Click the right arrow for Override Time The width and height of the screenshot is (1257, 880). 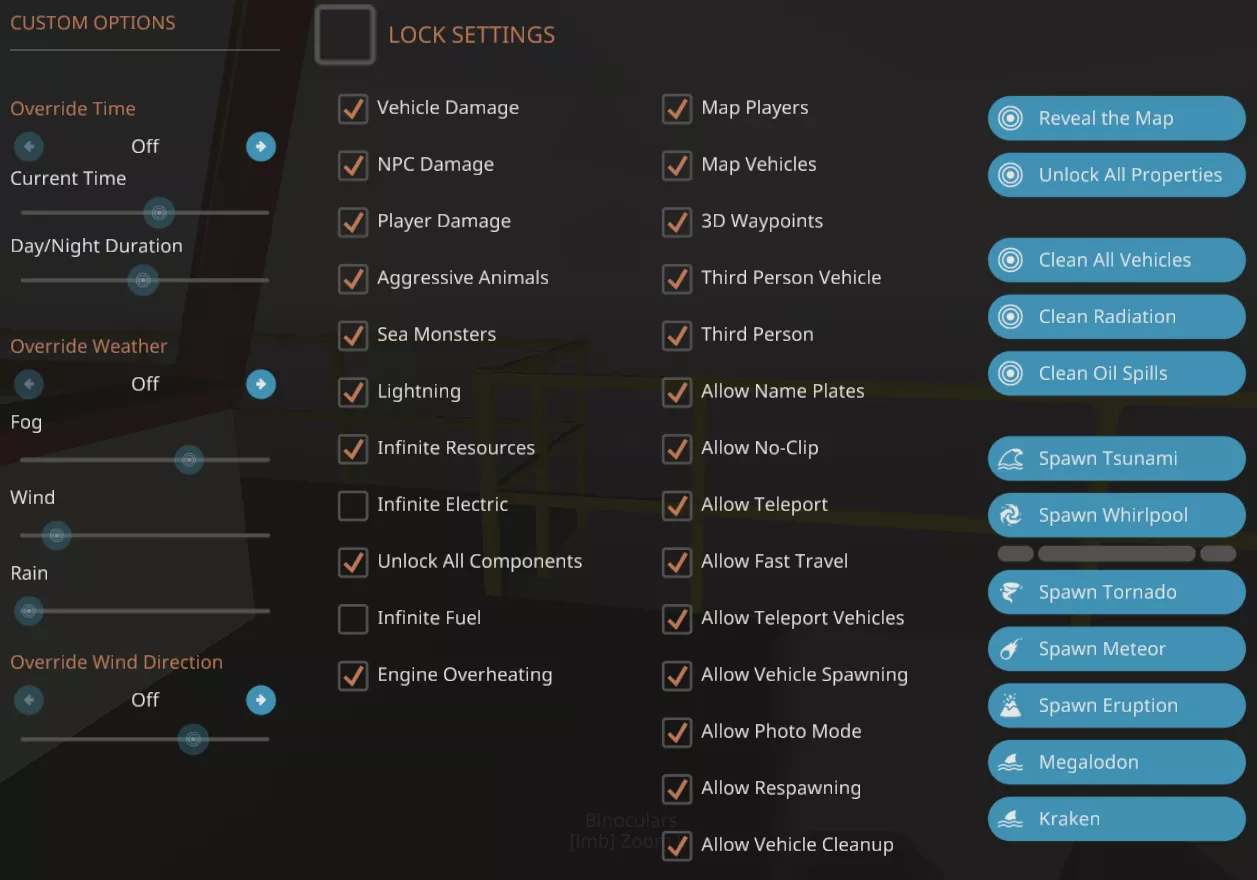coord(261,146)
